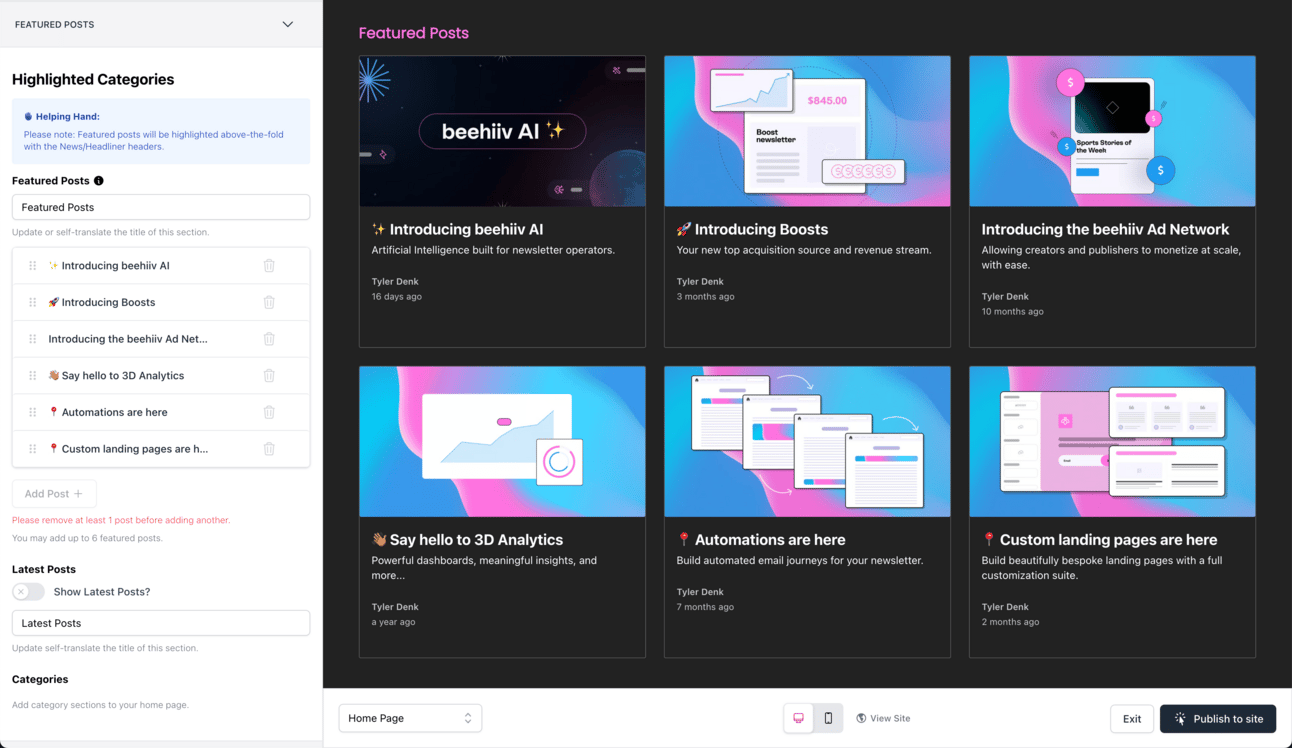Click the '16 days ago' timestamp
This screenshot has width=1292, height=748.
(396, 297)
